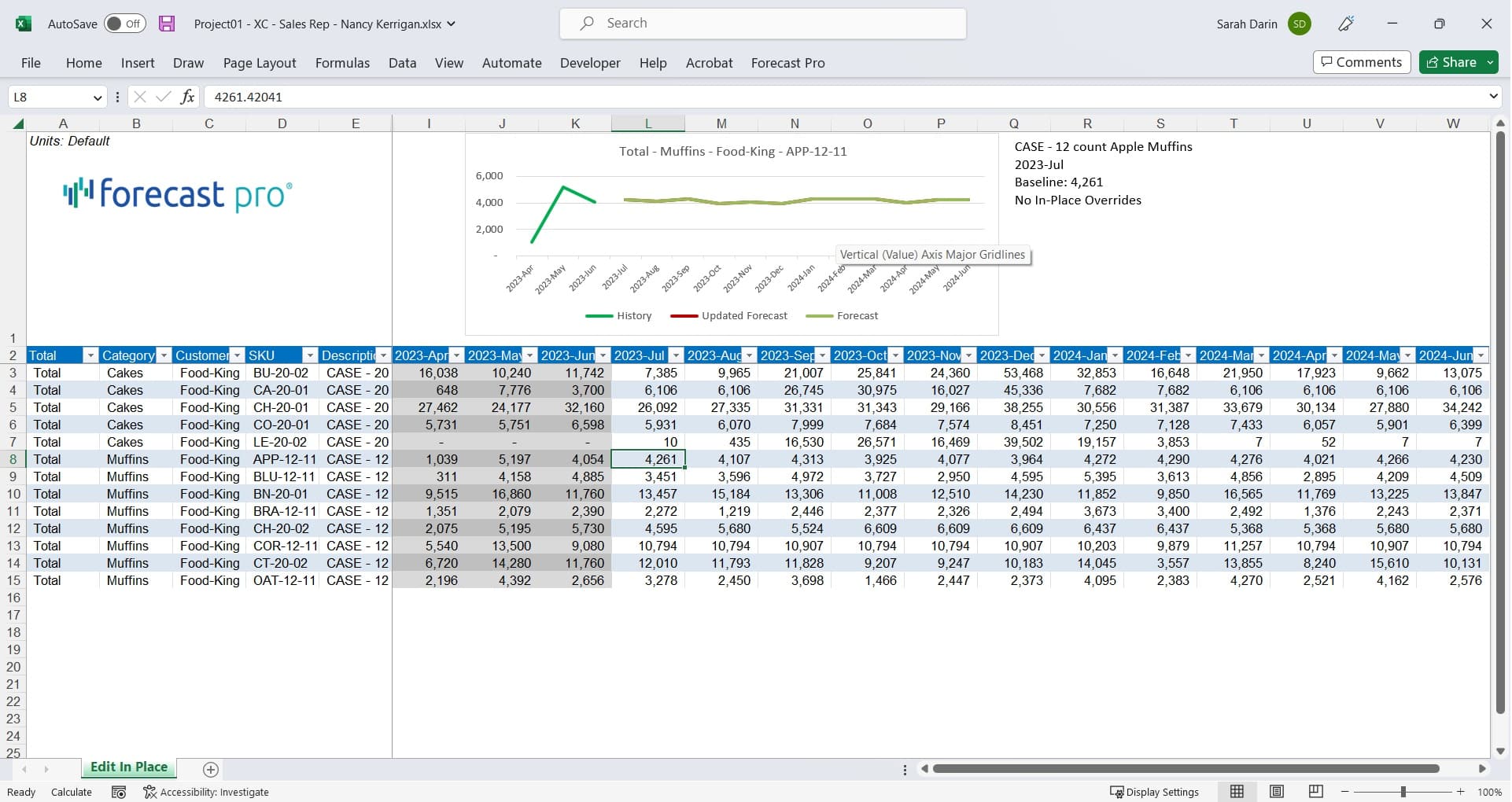Toggle AutoSave switch on
The width and height of the screenshot is (1512, 802).
(x=124, y=24)
